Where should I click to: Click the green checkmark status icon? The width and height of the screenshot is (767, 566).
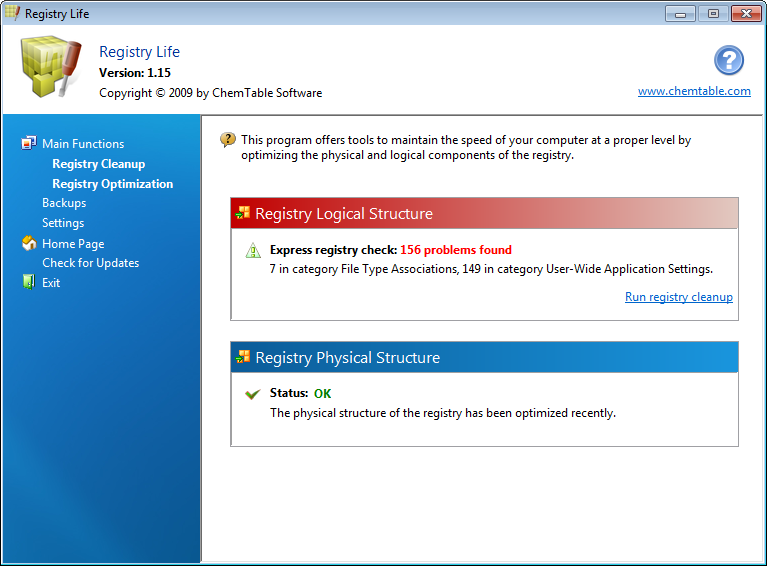252,394
